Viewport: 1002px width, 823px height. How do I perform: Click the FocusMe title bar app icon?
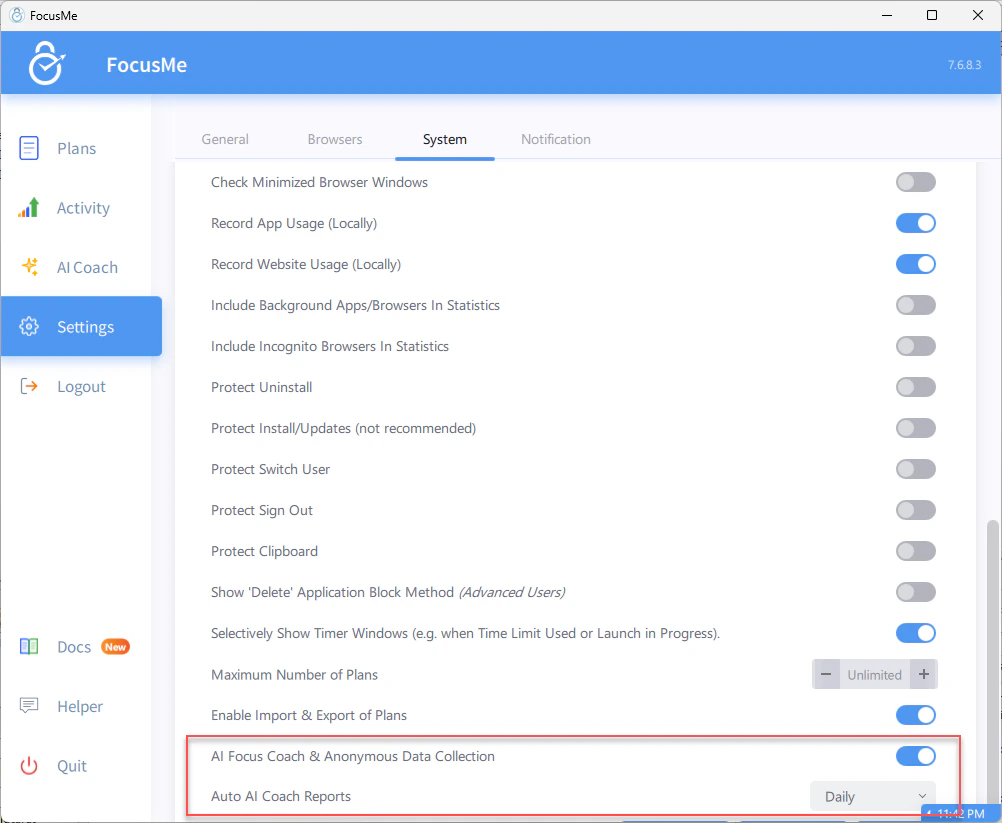[x=17, y=15]
